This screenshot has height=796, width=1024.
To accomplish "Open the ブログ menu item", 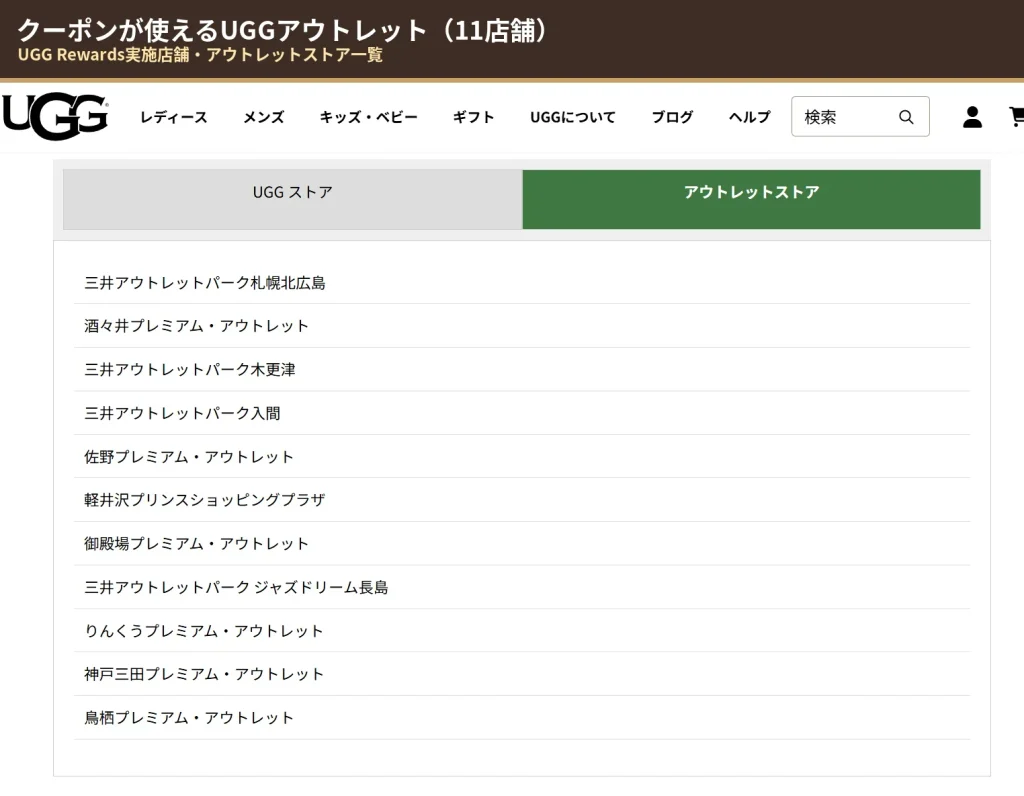I will 672,117.
